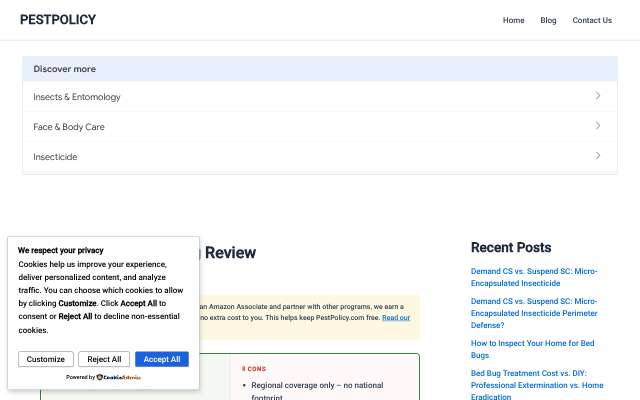
Task: Click Customize in the cookie banner
Action: [x=46, y=359]
